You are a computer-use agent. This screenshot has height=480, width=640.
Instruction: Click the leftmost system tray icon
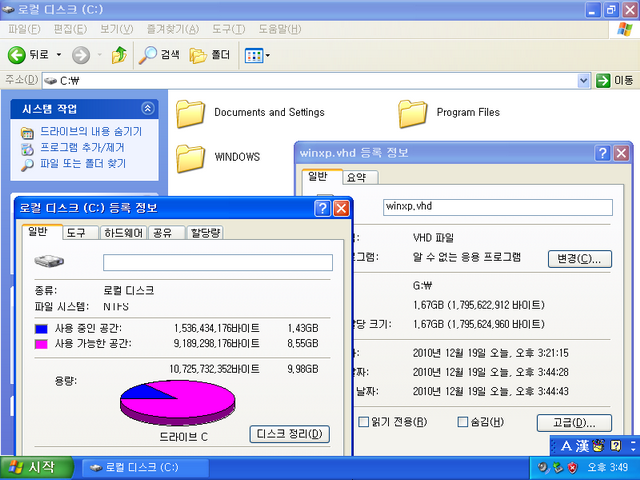(x=542, y=468)
